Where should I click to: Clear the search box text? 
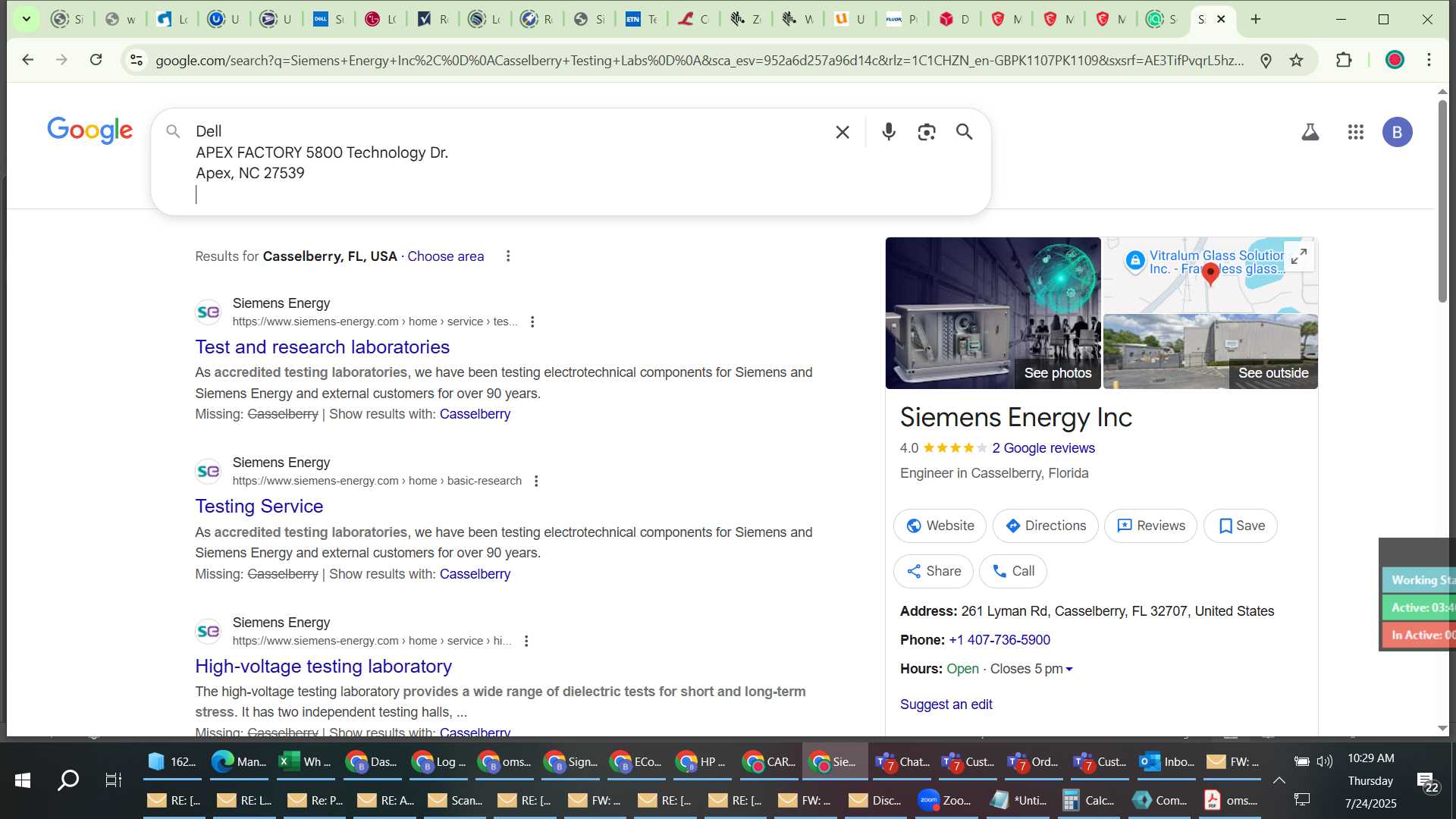pos(842,132)
